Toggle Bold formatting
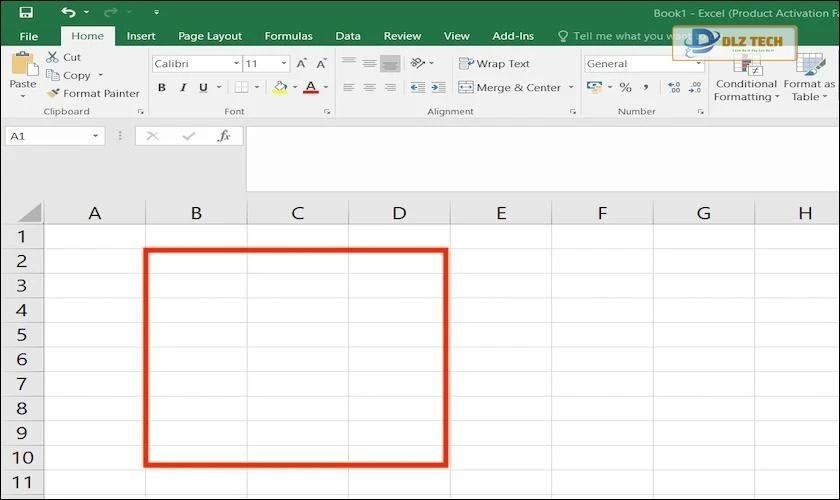 coord(162,88)
